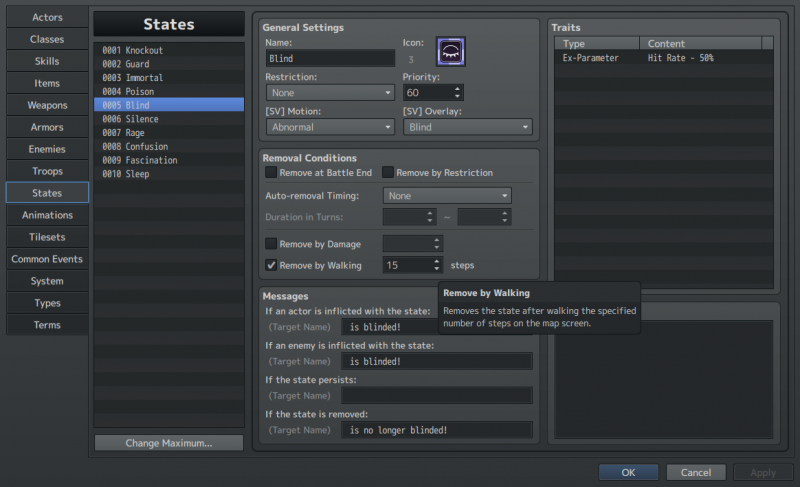Switch to the Types tab
The height and width of the screenshot is (487, 800).
47,302
